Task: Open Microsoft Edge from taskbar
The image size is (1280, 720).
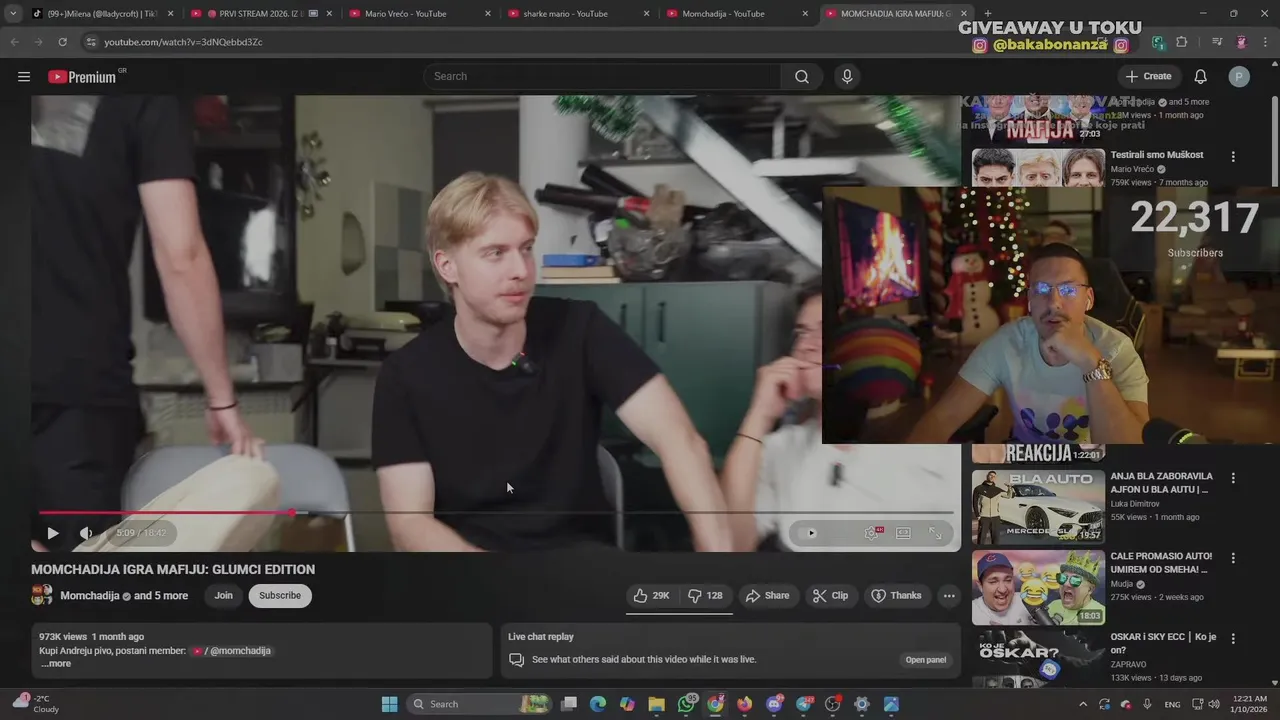Action: [598, 704]
